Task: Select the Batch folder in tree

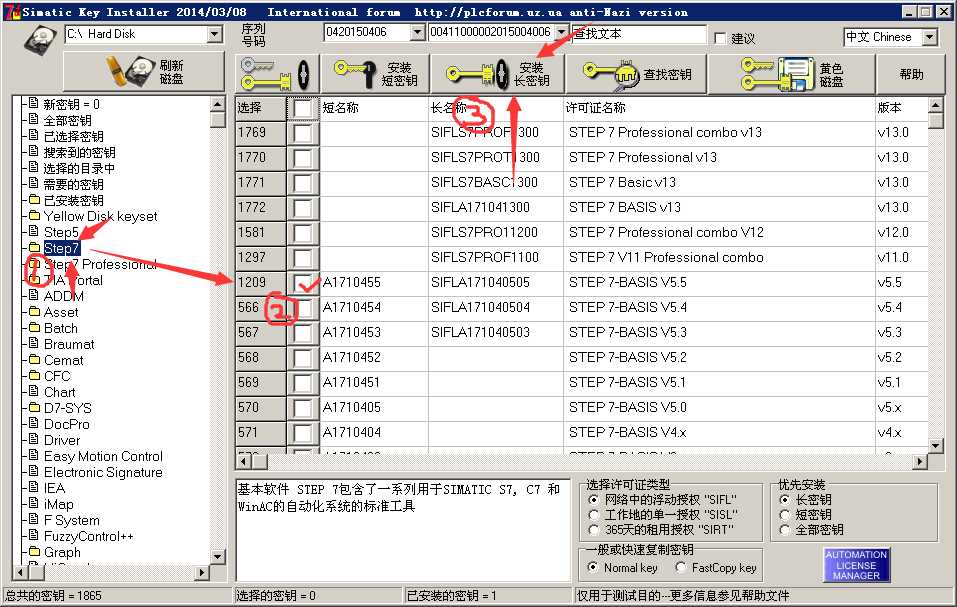Action: pos(60,328)
